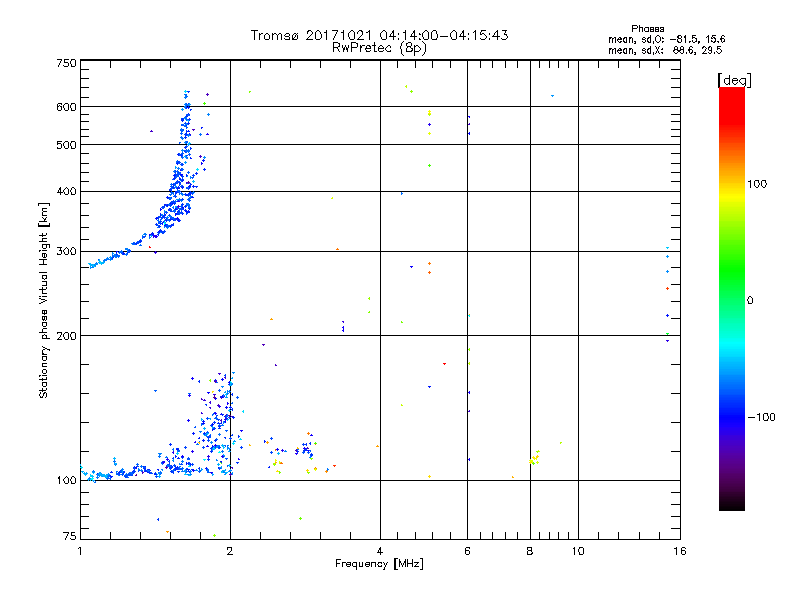Click the x-axis tick label '10'
Image resolution: width=800 pixels, height=600 pixels.
click(578, 551)
